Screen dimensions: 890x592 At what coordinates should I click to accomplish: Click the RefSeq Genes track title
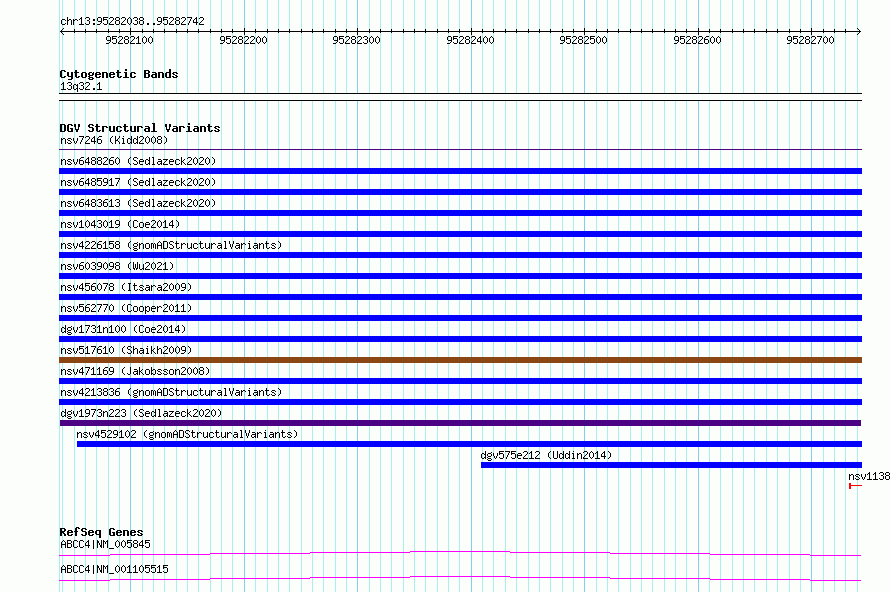(x=101, y=532)
